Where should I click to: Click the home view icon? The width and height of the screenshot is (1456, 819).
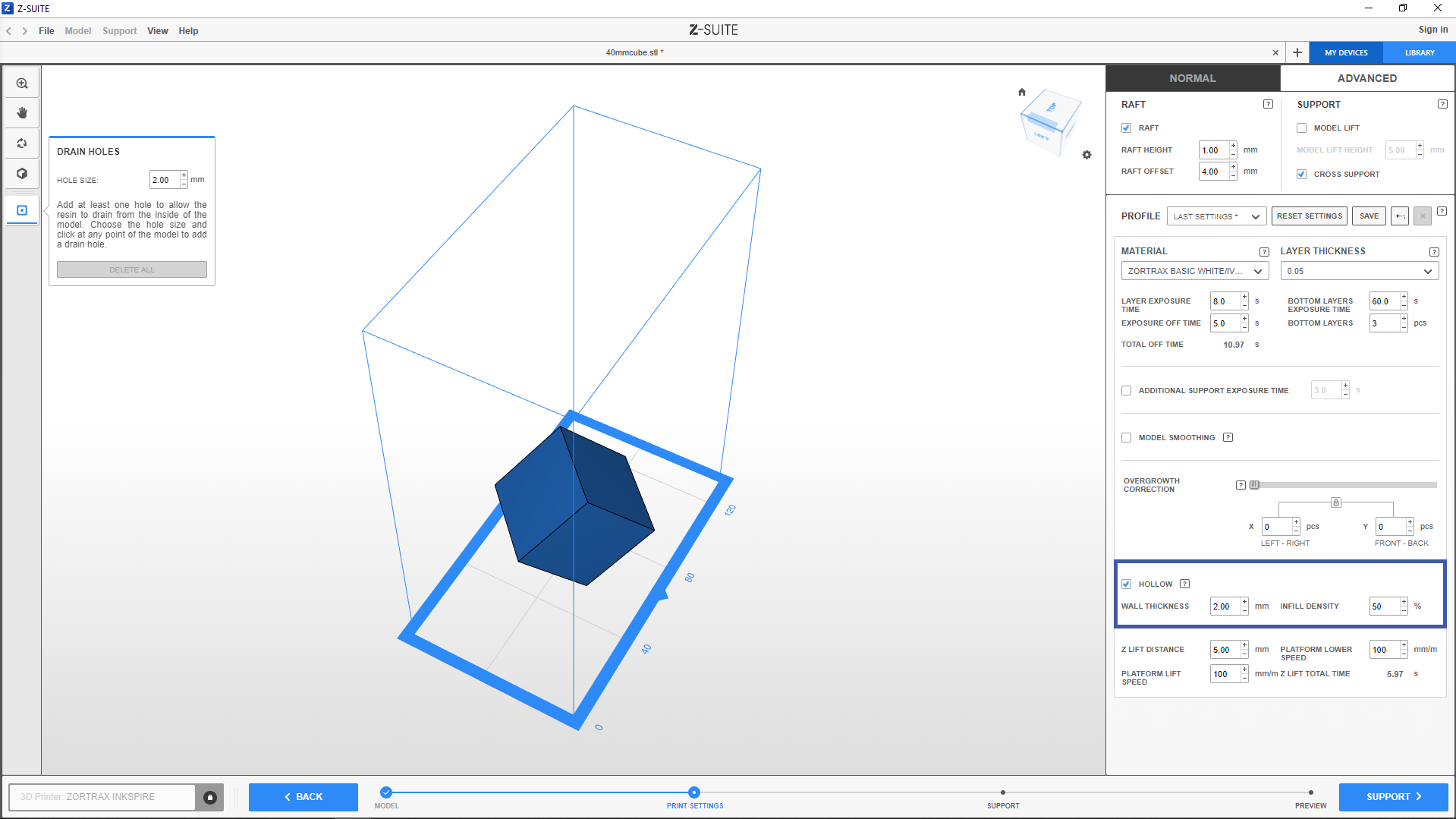click(x=1021, y=92)
